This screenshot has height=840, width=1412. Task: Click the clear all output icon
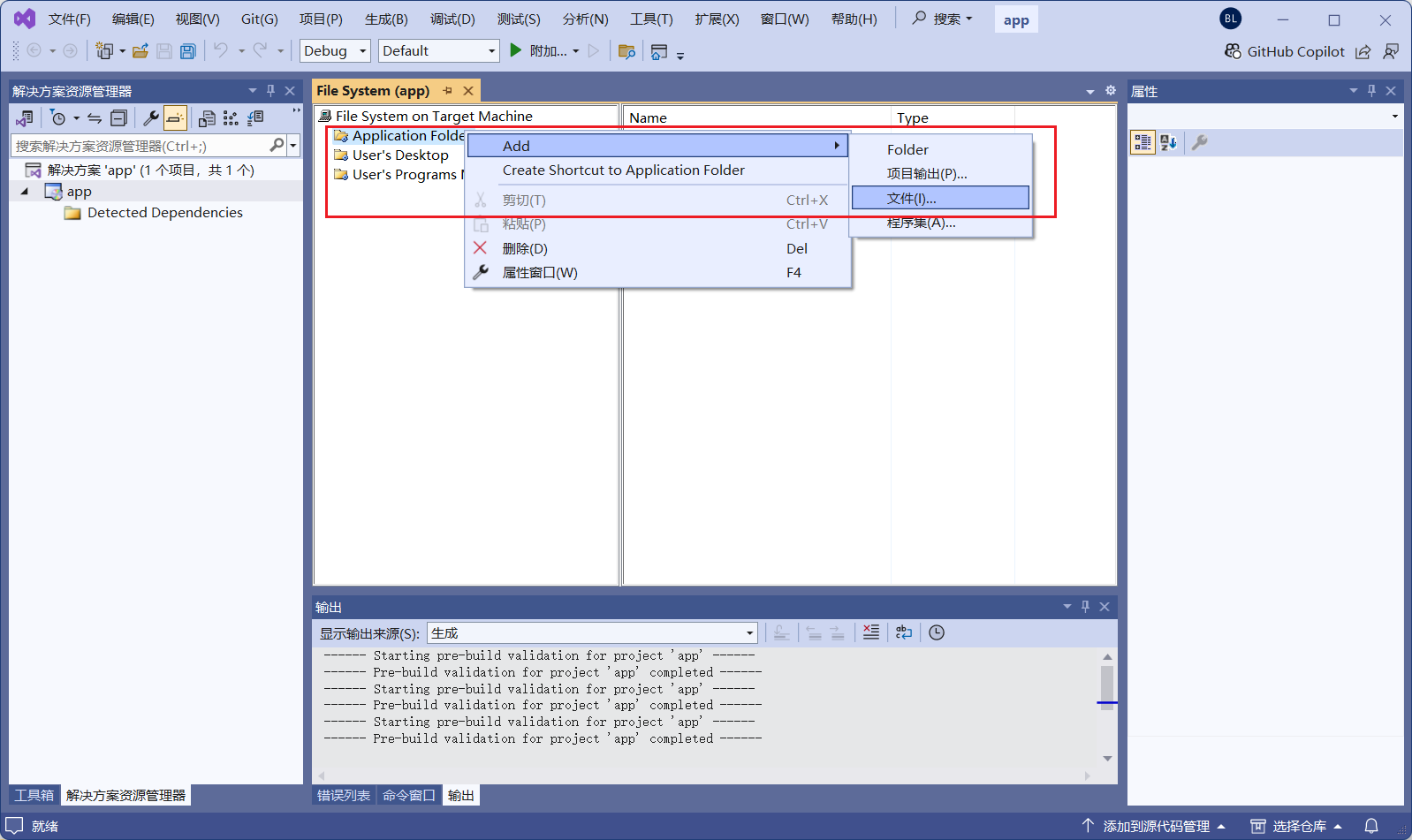pos(871,632)
